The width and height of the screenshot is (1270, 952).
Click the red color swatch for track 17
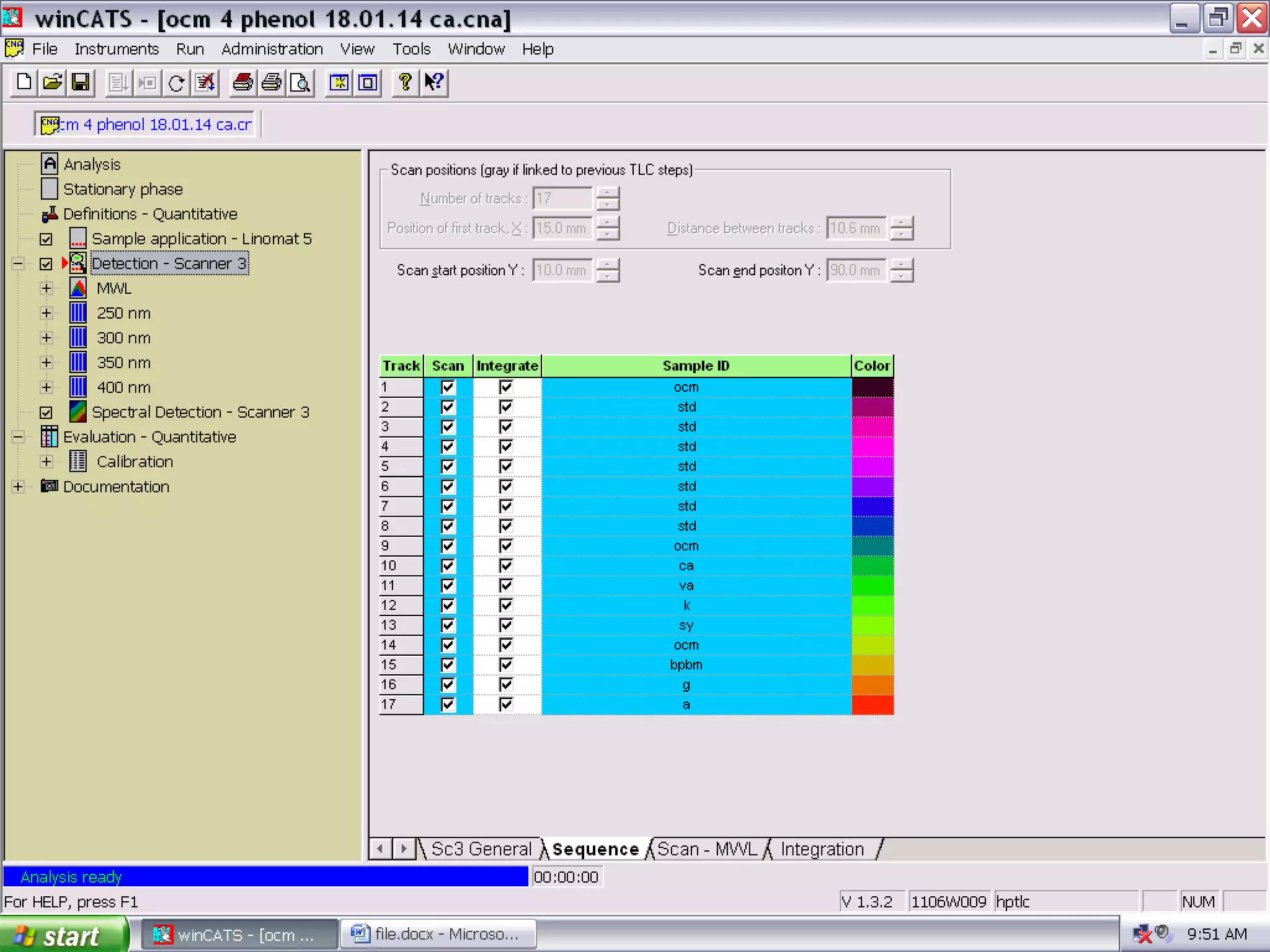coord(873,705)
